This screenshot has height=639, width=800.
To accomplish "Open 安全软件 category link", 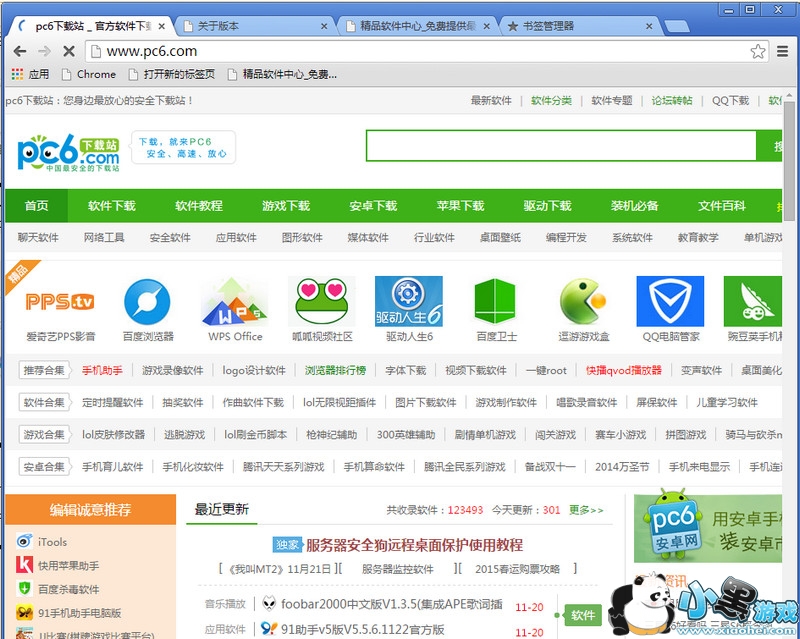I will coord(170,237).
